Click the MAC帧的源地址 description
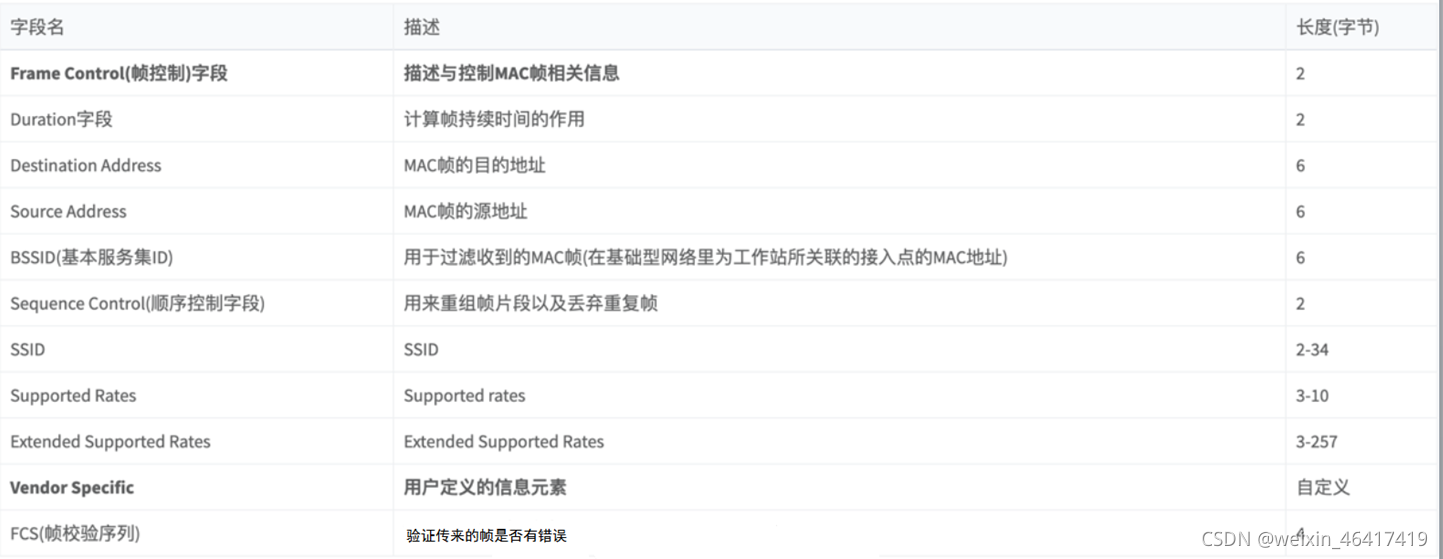The height and width of the screenshot is (559, 1443). 466,211
